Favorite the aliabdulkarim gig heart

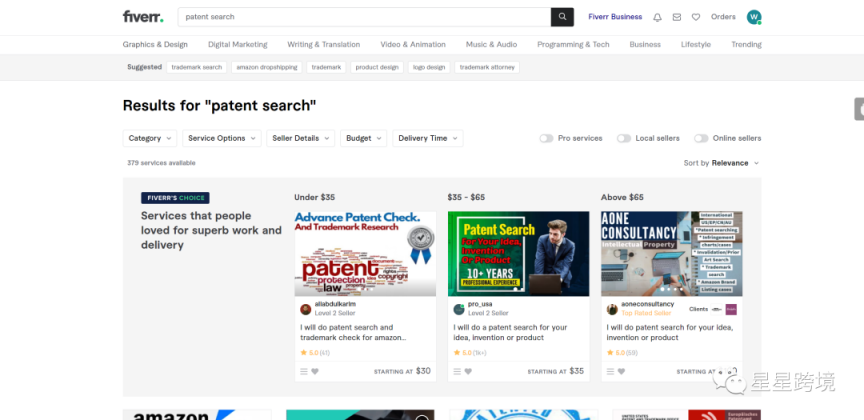tap(315, 371)
